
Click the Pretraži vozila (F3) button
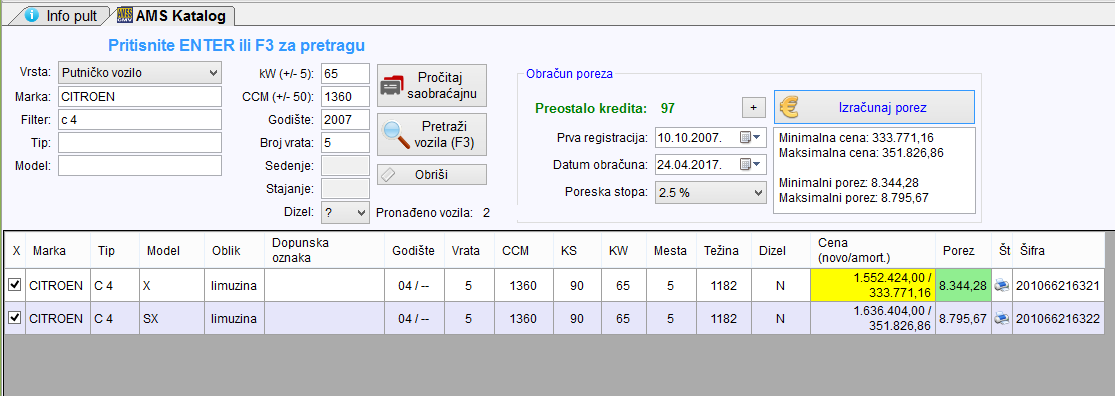point(432,135)
